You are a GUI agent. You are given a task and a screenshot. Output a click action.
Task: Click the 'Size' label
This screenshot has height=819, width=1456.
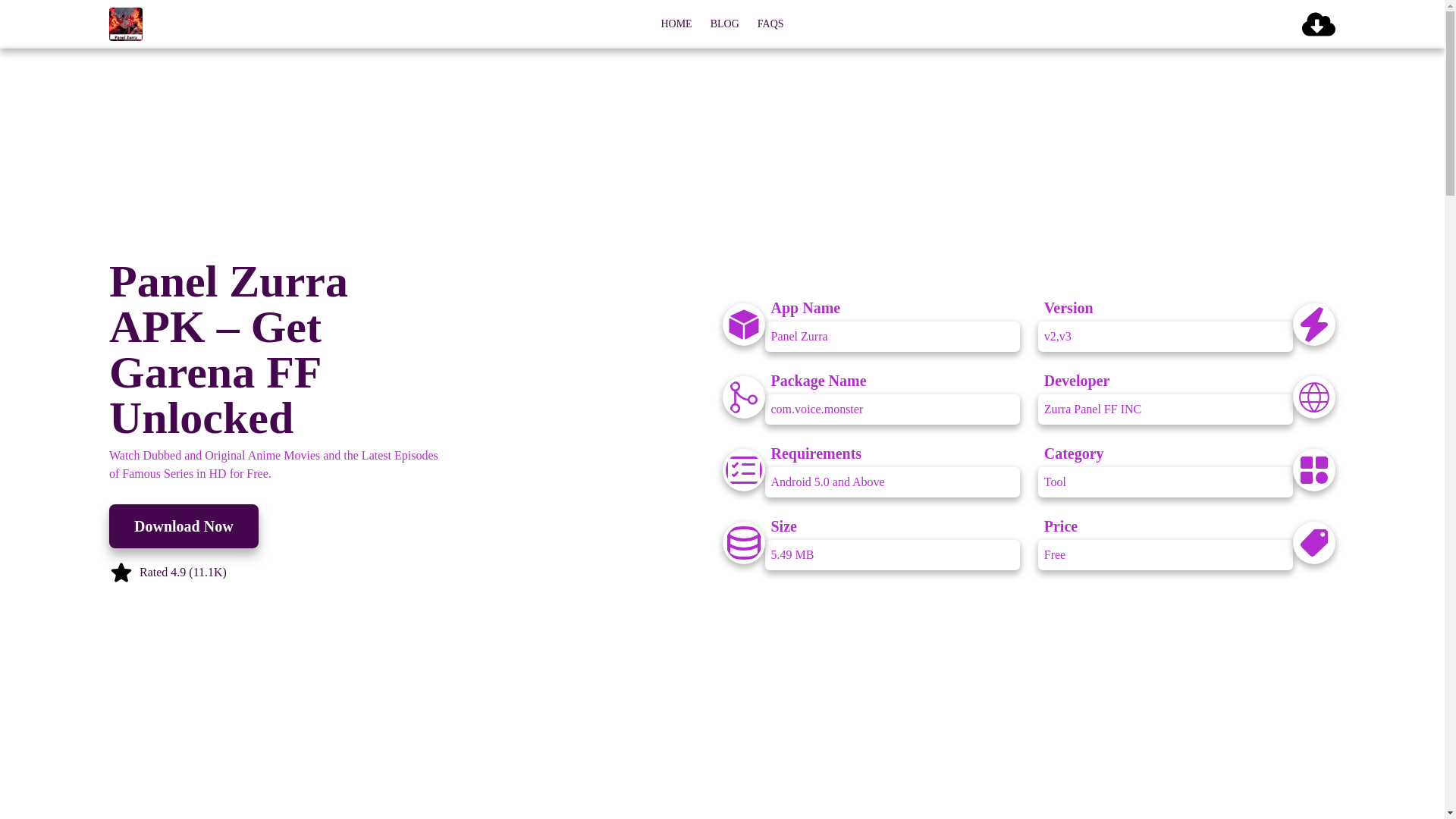(783, 526)
